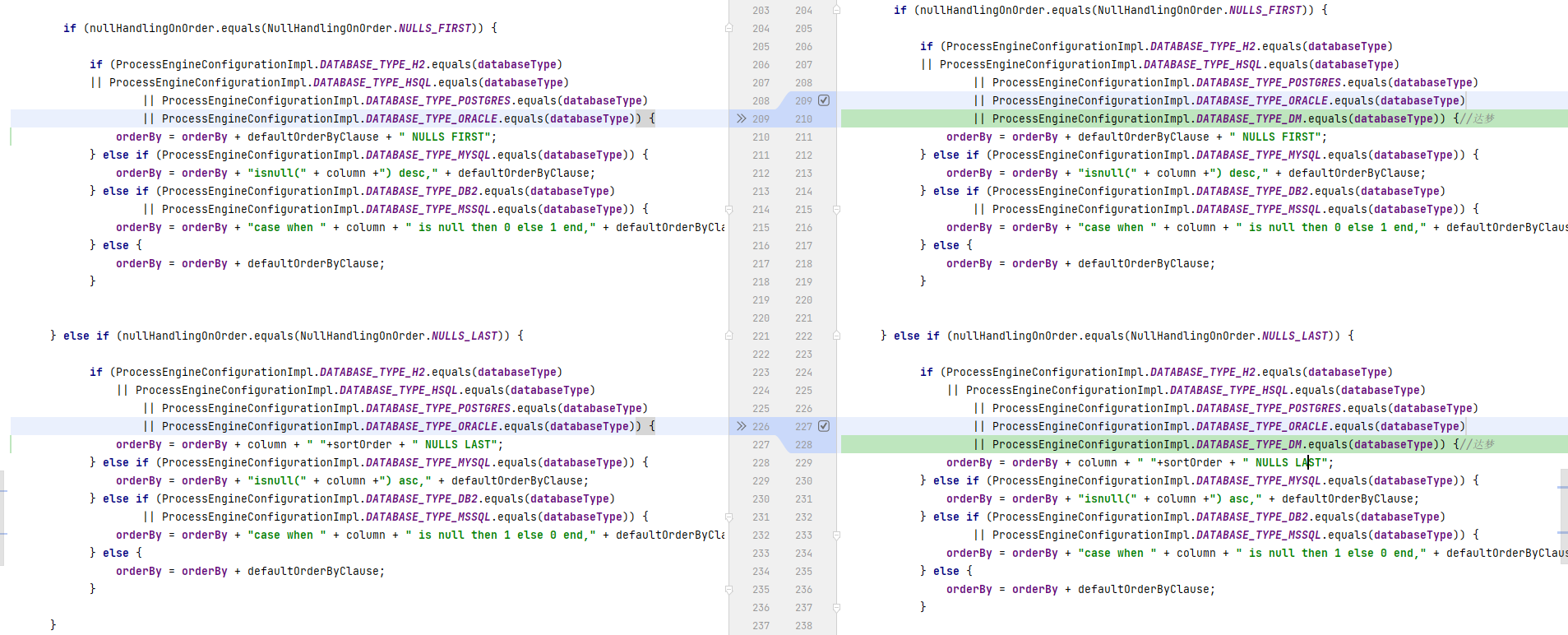Viewport: 1568px width, 635px height.
Task: Click the right pane vertical scrollbar thumb
Action: [1564, 517]
